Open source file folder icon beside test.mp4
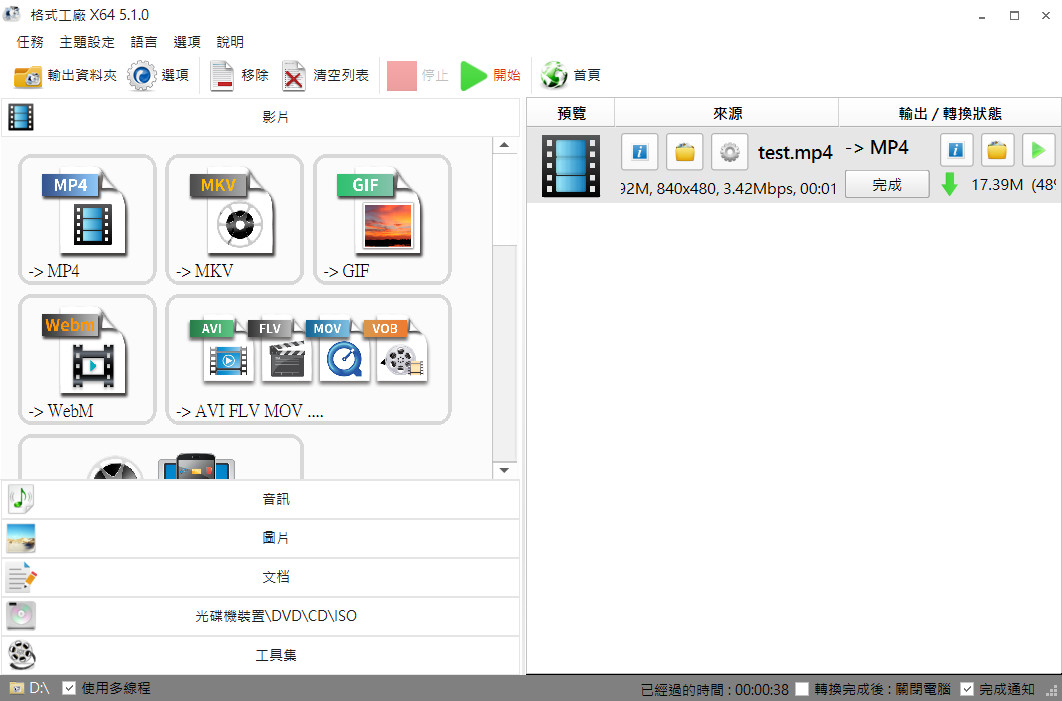Image resolution: width=1062 pixels, height=701 pixels. pos(685,151)
